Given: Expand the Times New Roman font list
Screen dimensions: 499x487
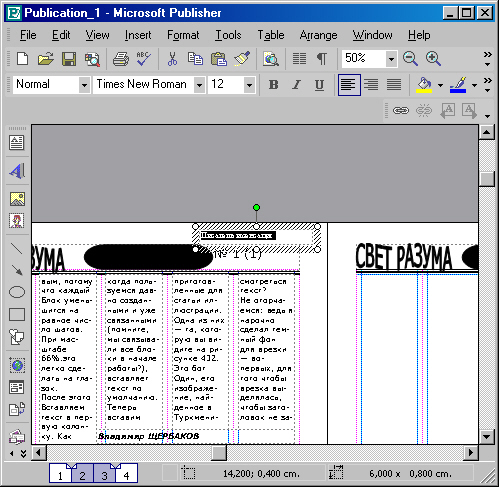Looking at the screenshot, I should 199,85.
